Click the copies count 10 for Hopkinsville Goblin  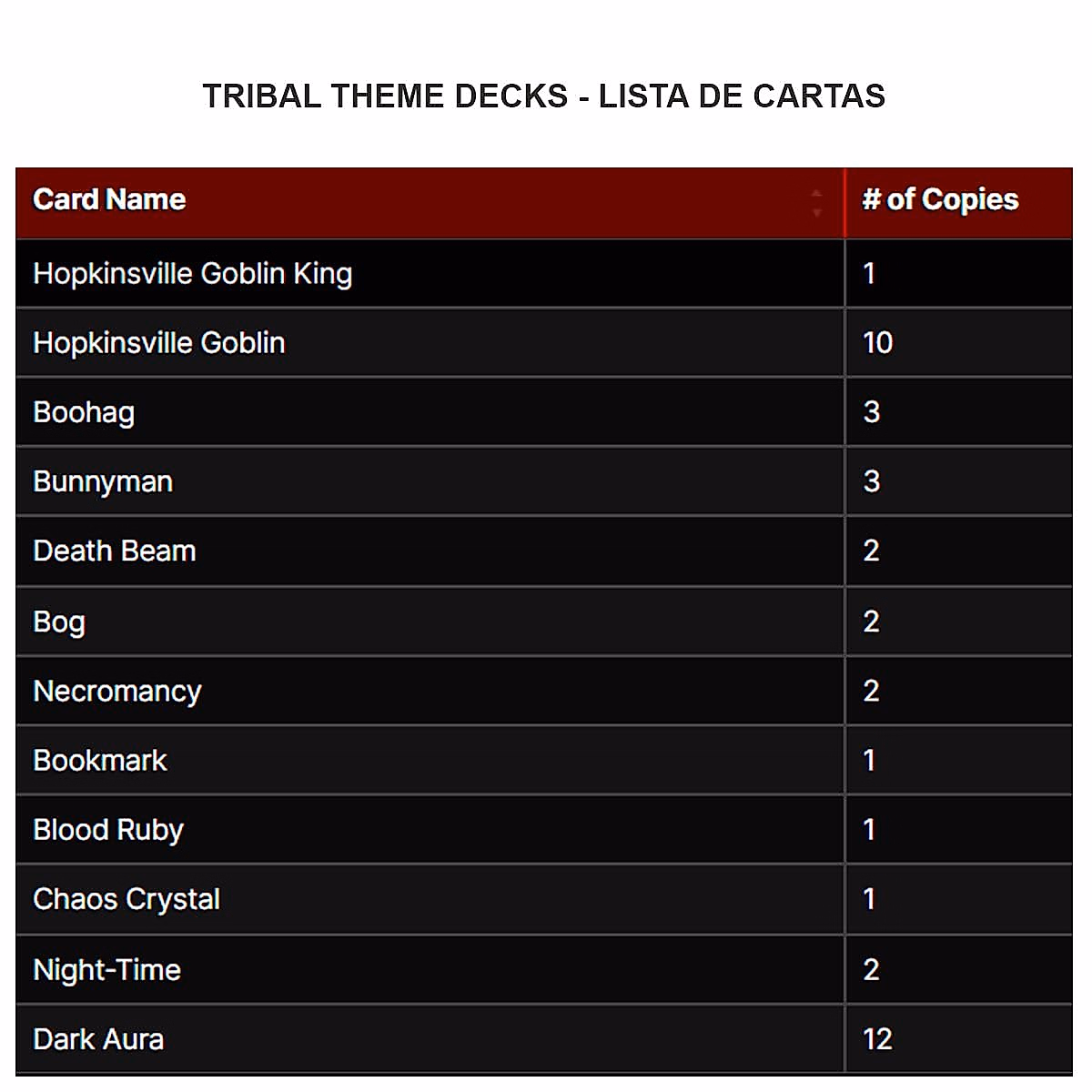[x=877, y=343]
